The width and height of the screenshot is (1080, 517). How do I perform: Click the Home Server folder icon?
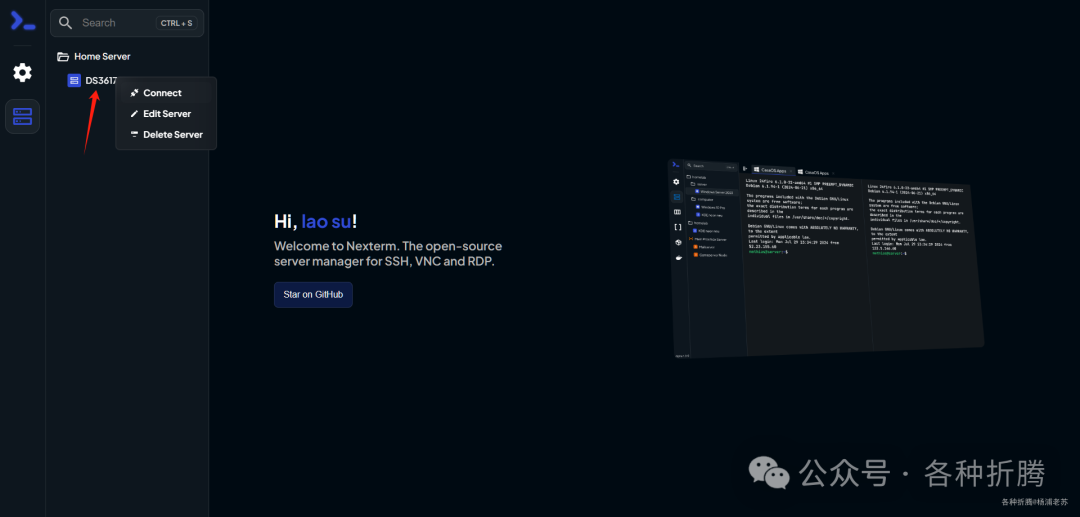tap(63, 56)
